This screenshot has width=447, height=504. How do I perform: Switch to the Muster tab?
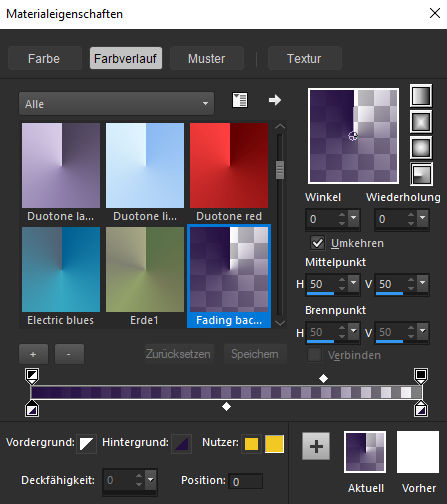pos(207,58)
